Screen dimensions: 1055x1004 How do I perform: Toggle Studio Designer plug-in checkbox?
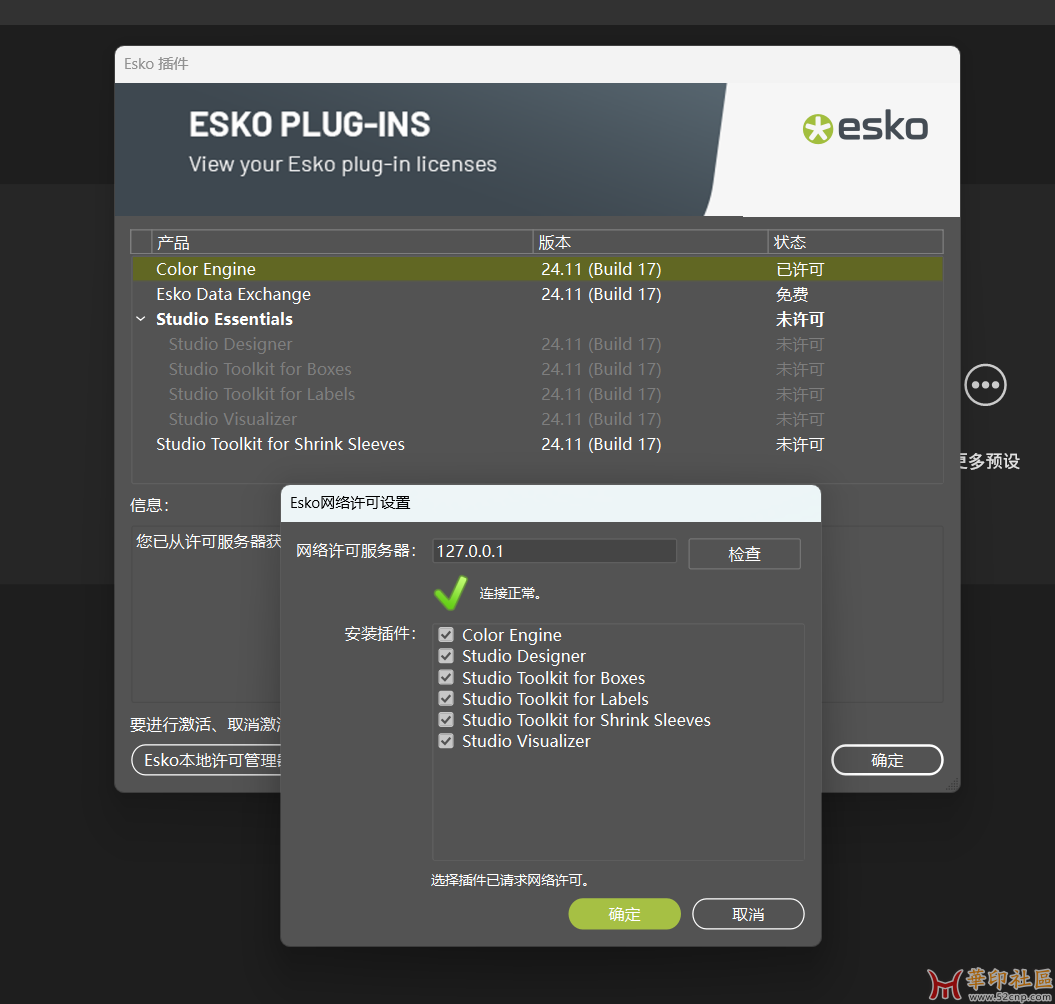pyautogui.click(x=445, y=655)
